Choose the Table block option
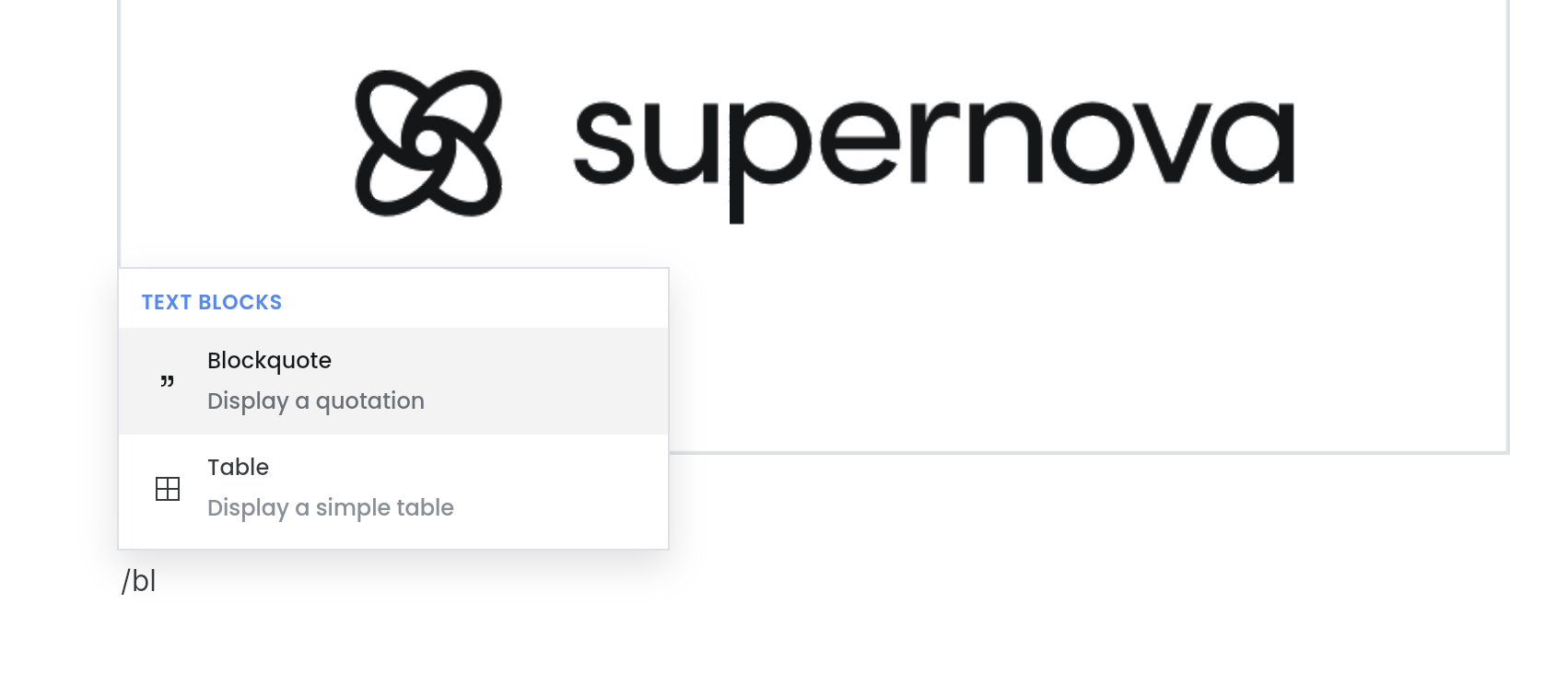The width and height of the screenshot is (1568, 673). pyautogui.click(x=393, y=489)
